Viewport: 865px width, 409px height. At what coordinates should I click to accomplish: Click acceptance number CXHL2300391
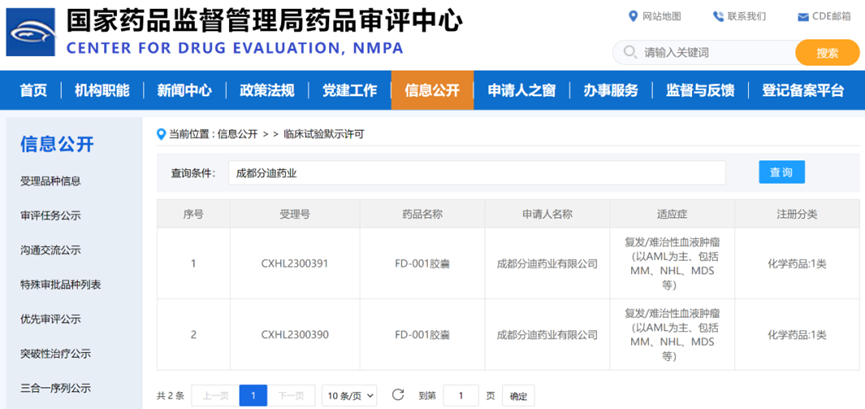click(x=294, y=264)
